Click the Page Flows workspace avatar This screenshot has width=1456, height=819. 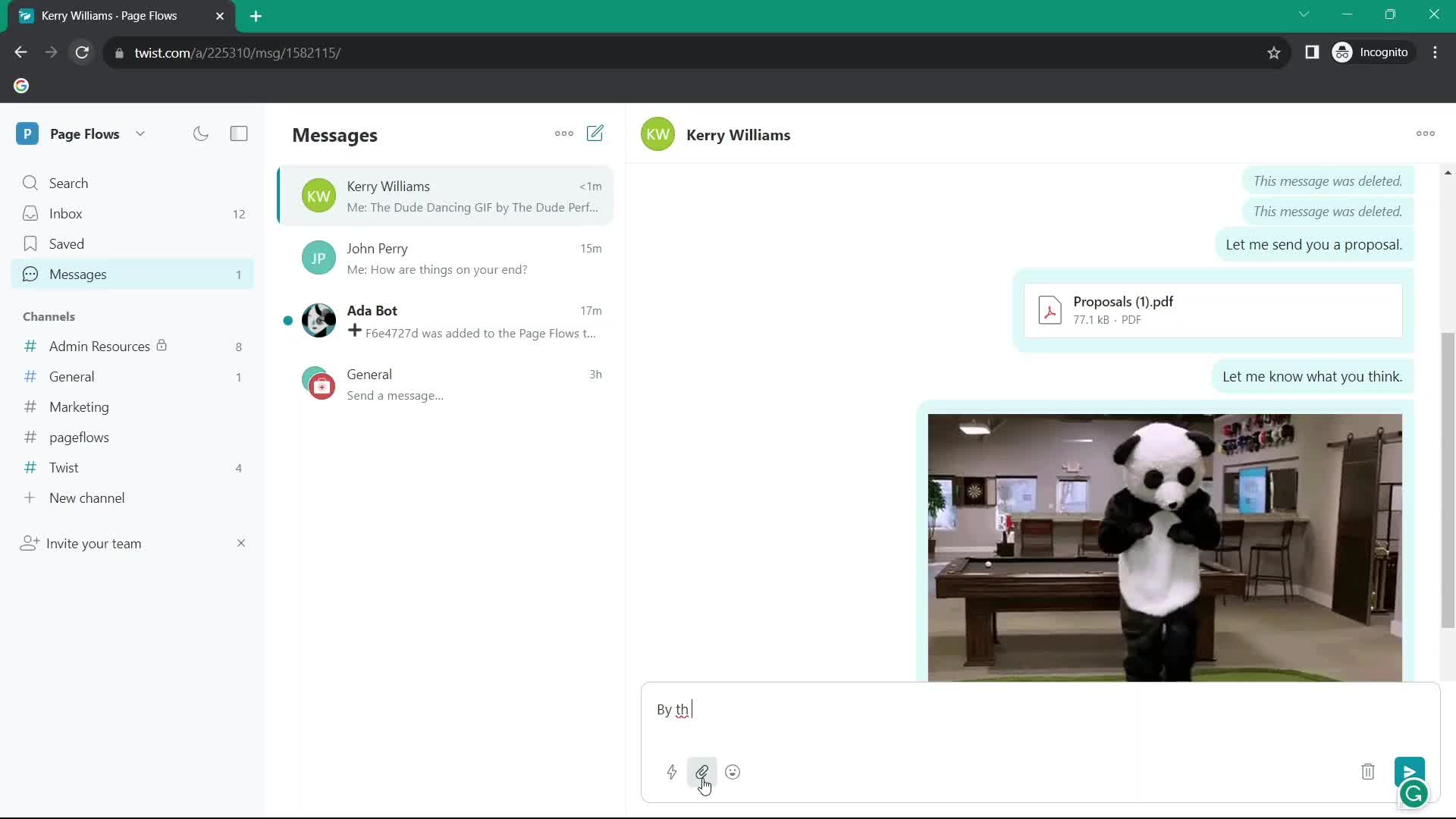pyautogui.click(x=27, y=133)
